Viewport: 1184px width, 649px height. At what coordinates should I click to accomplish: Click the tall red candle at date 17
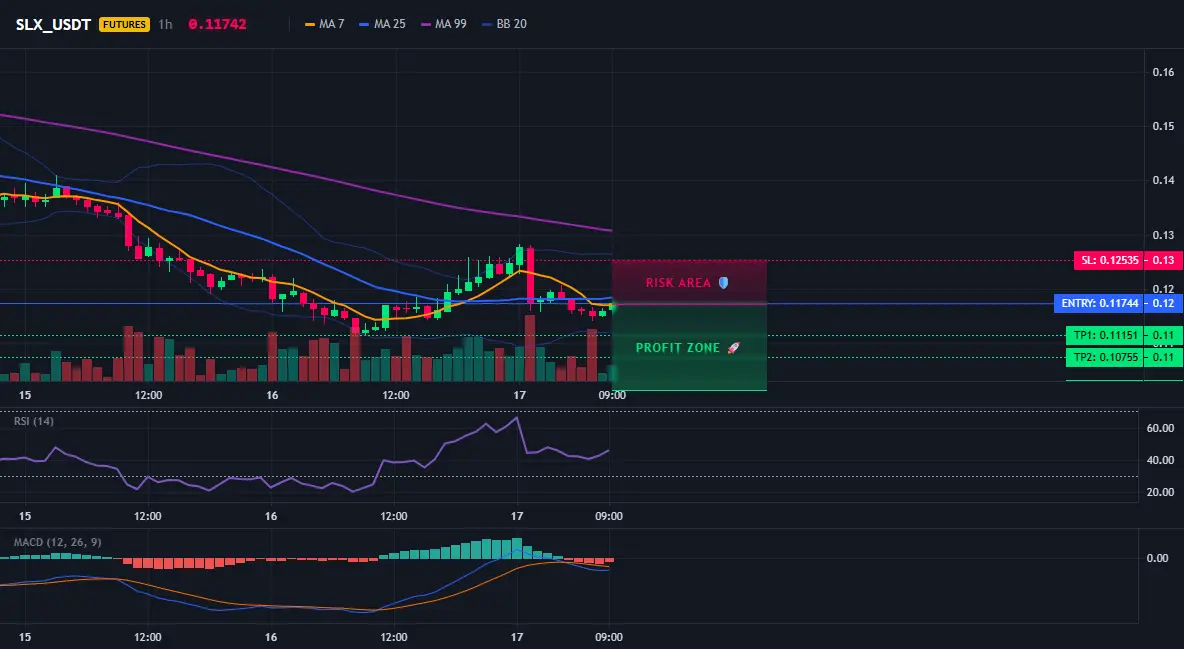pyautogui.click(x=530, y=277)
